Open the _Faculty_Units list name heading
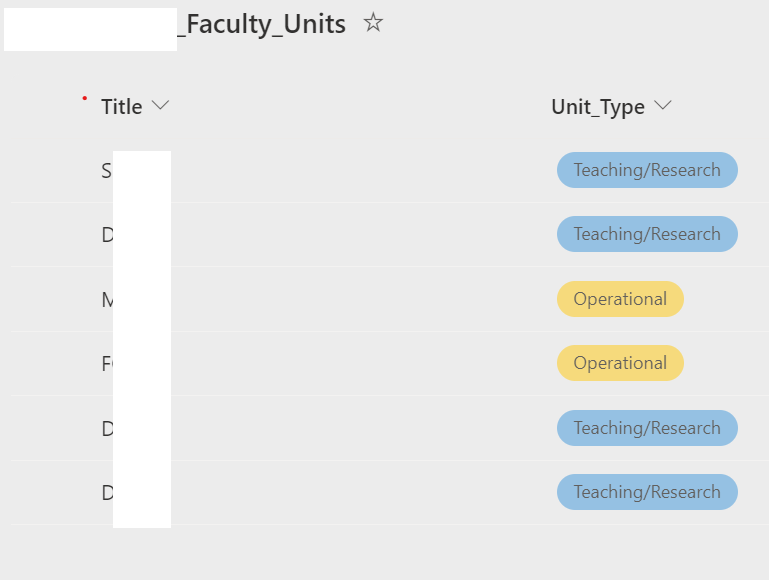769x580 pixels. [262, 25]
